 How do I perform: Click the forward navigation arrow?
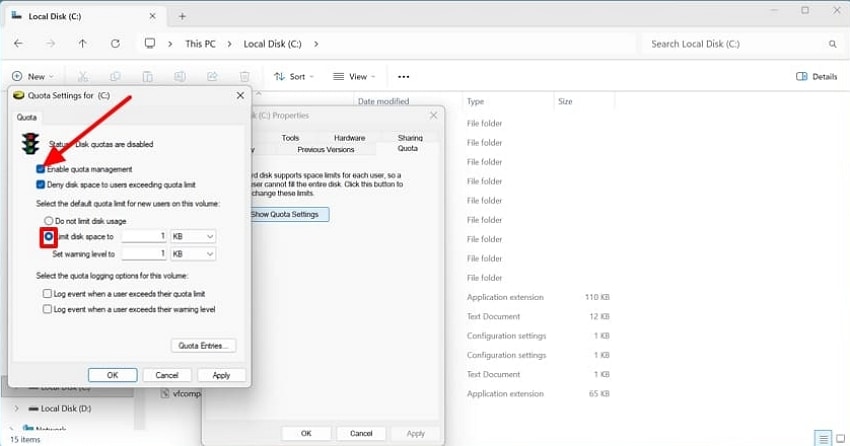click(x=50, y=44)
